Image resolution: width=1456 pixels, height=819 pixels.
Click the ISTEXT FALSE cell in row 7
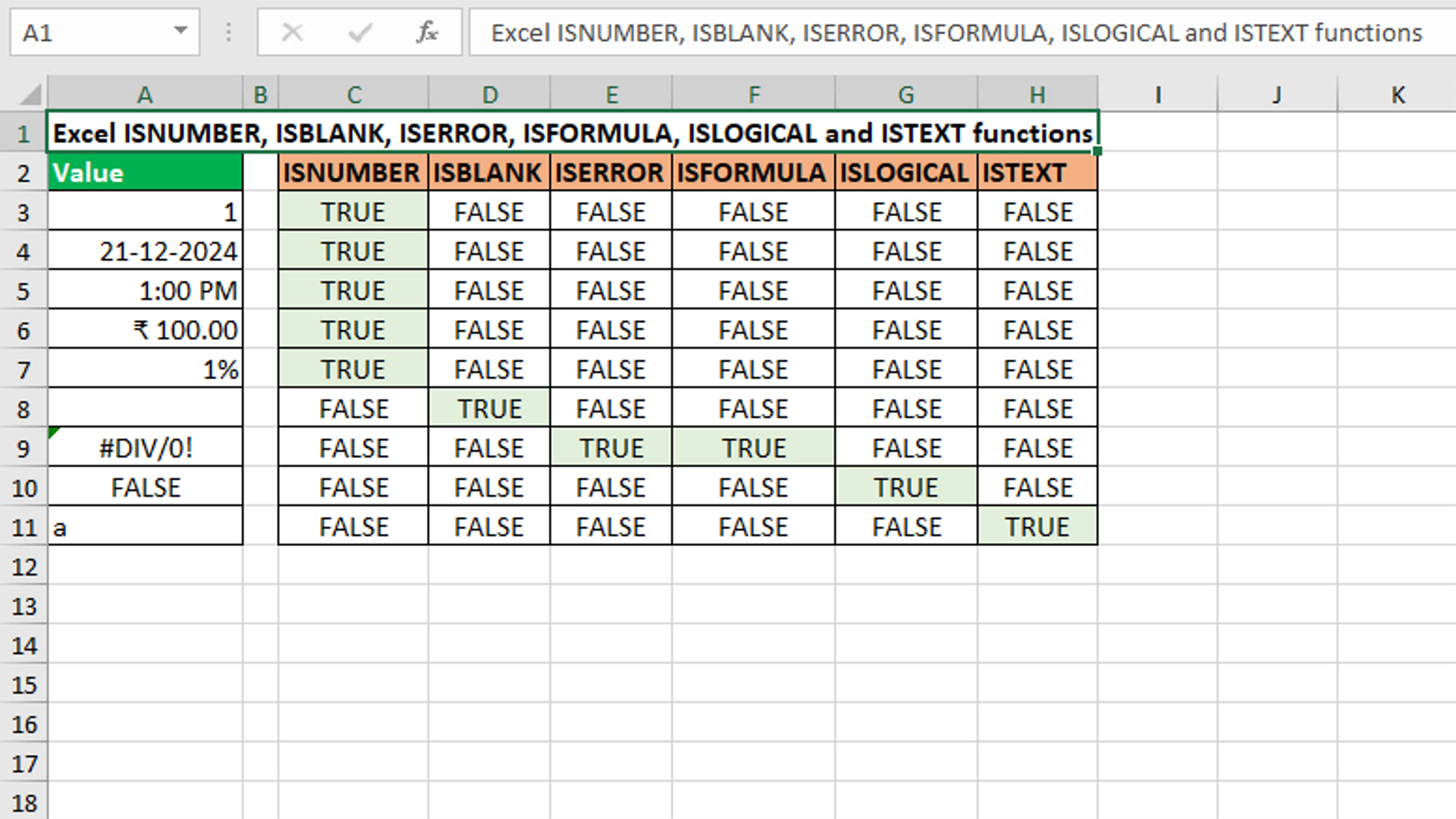point(1037,369)
